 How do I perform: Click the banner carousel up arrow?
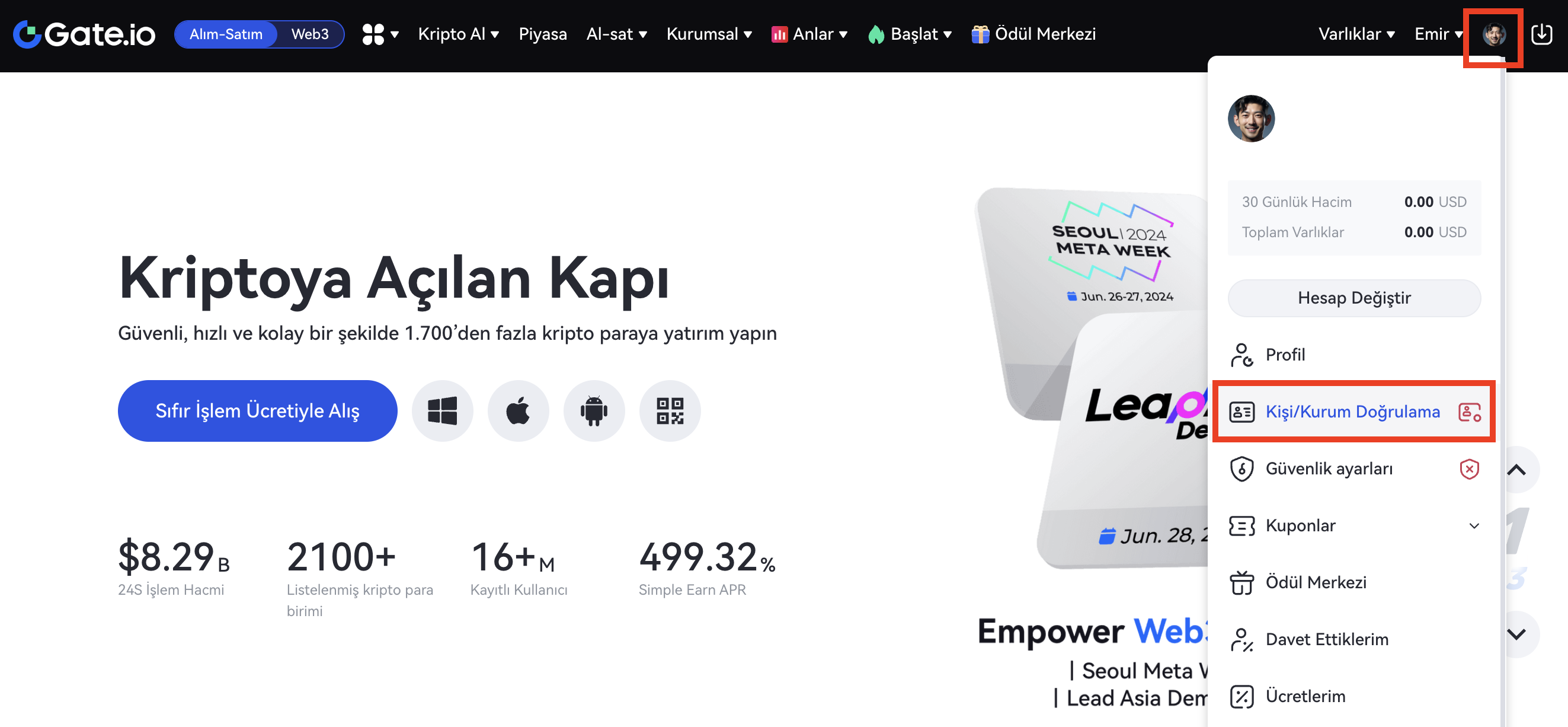1516,470
